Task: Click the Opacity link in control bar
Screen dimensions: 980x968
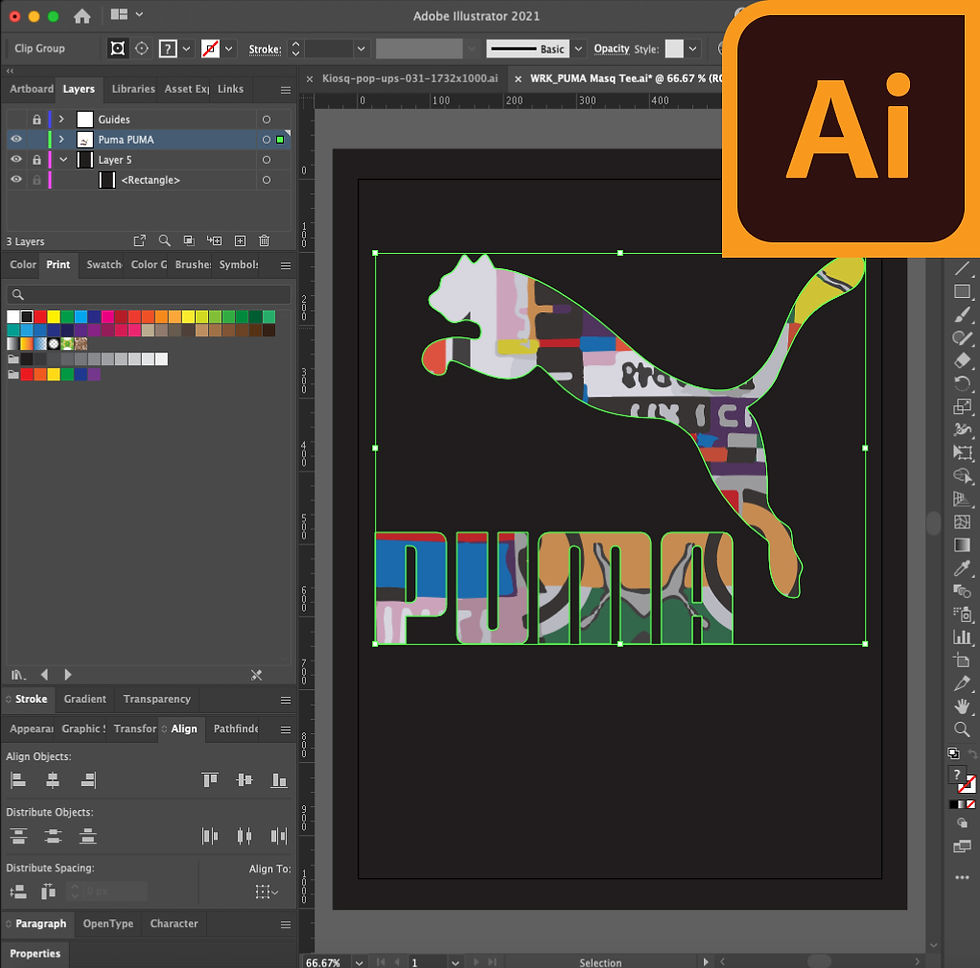Action: [611, 49]
